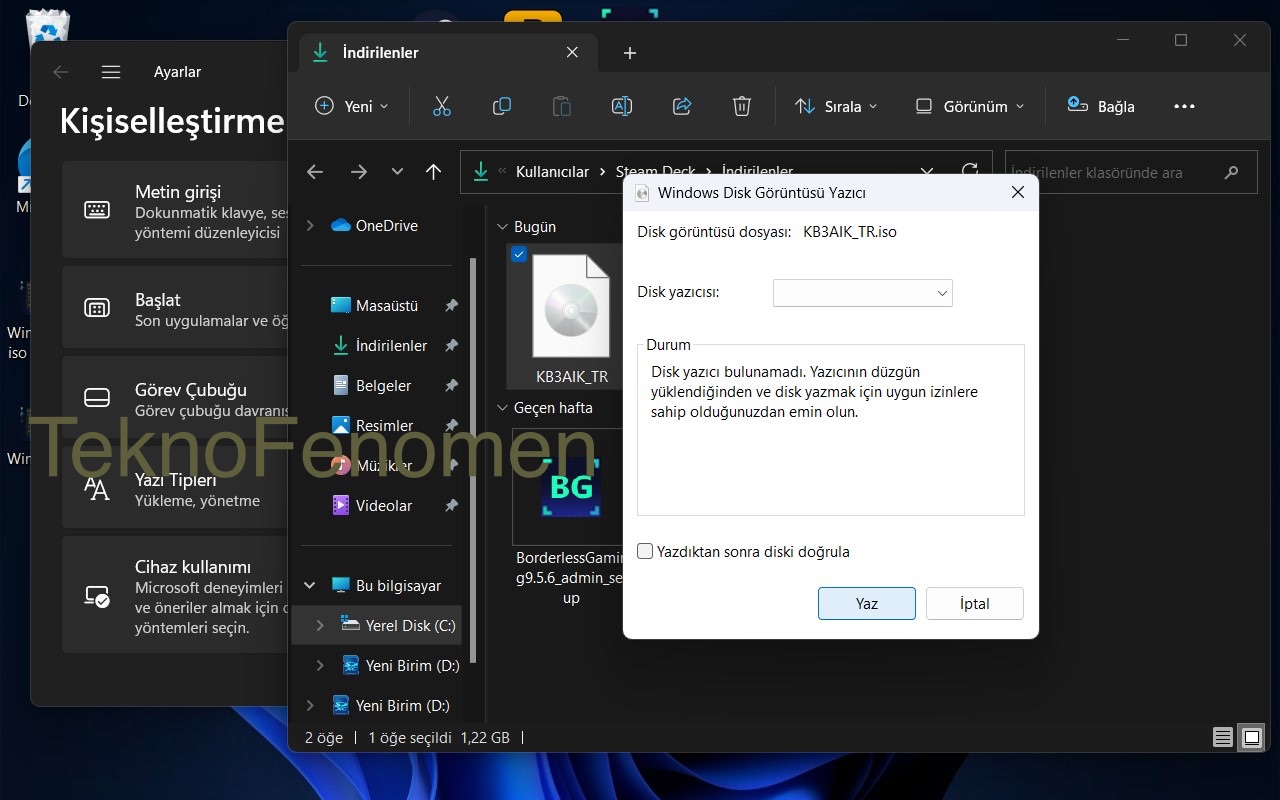1280x800 pixels.
Task: Click the Copy icon in Explorer toolbar
Action: point(502,106)
